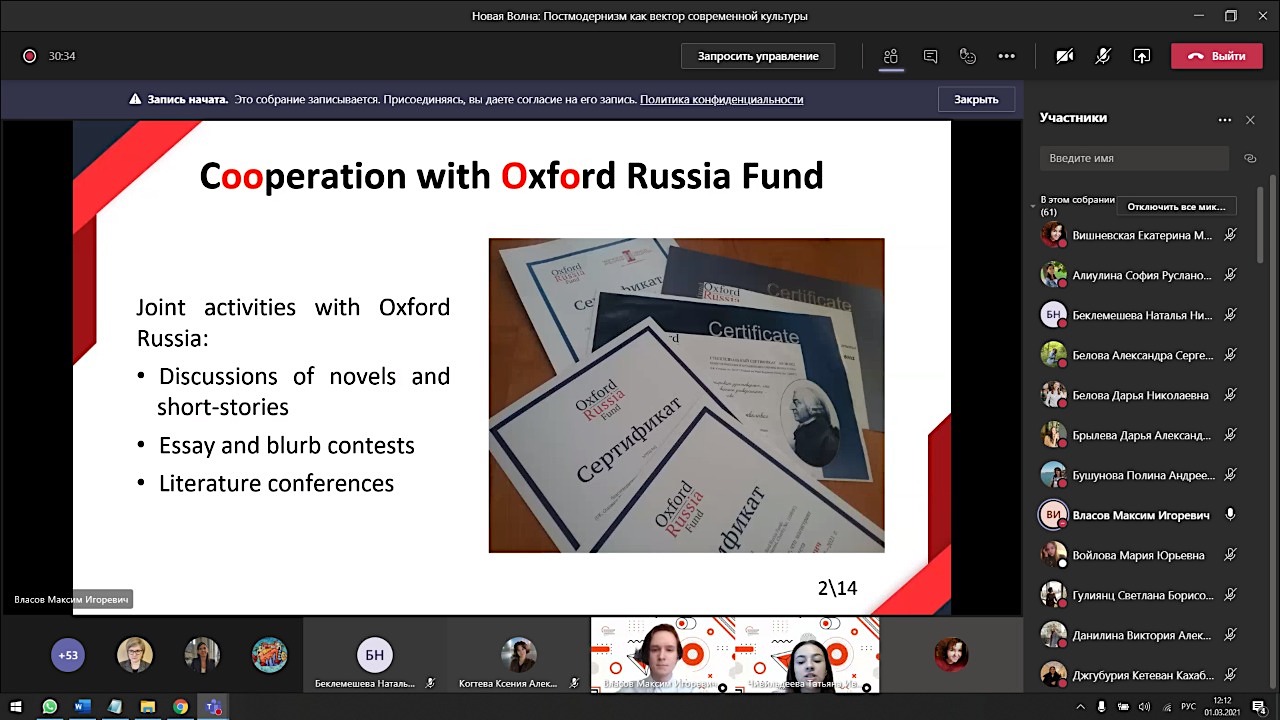Open Google Chrome from the taskbar
The image size is (1280, 720).
pos(180,707)
